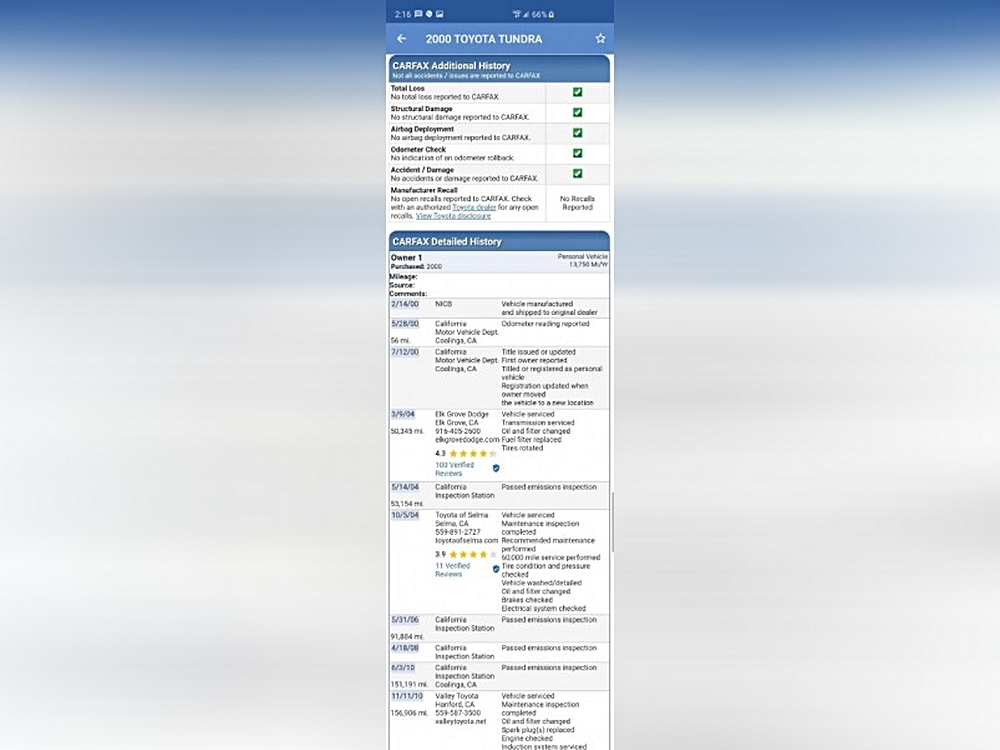Select the 6/3/10 date entry
The width and height of the screenshot is (1000, 750).
402,668
